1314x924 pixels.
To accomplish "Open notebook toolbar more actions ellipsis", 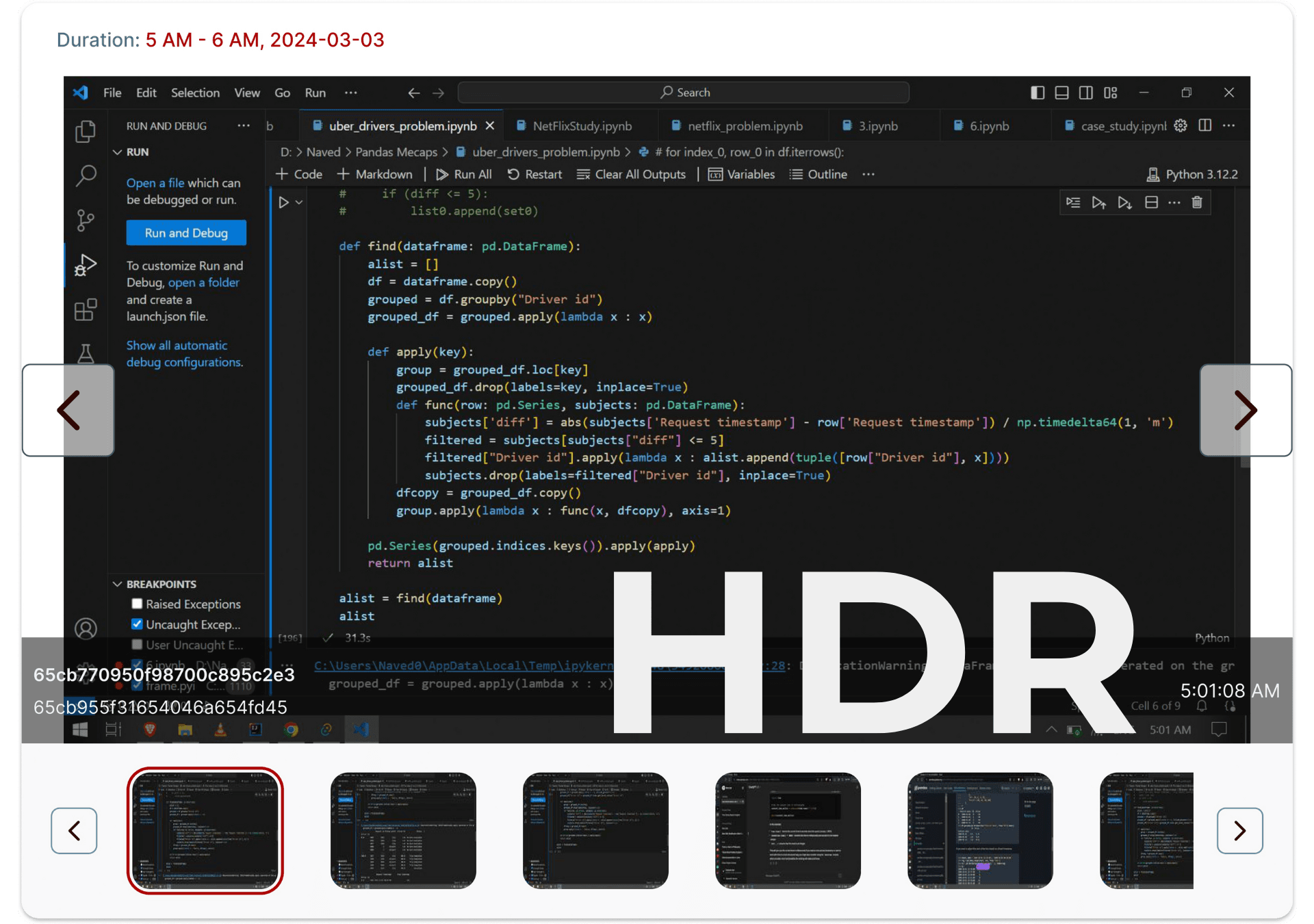I will pyautogui.click(x=868, y=175).
